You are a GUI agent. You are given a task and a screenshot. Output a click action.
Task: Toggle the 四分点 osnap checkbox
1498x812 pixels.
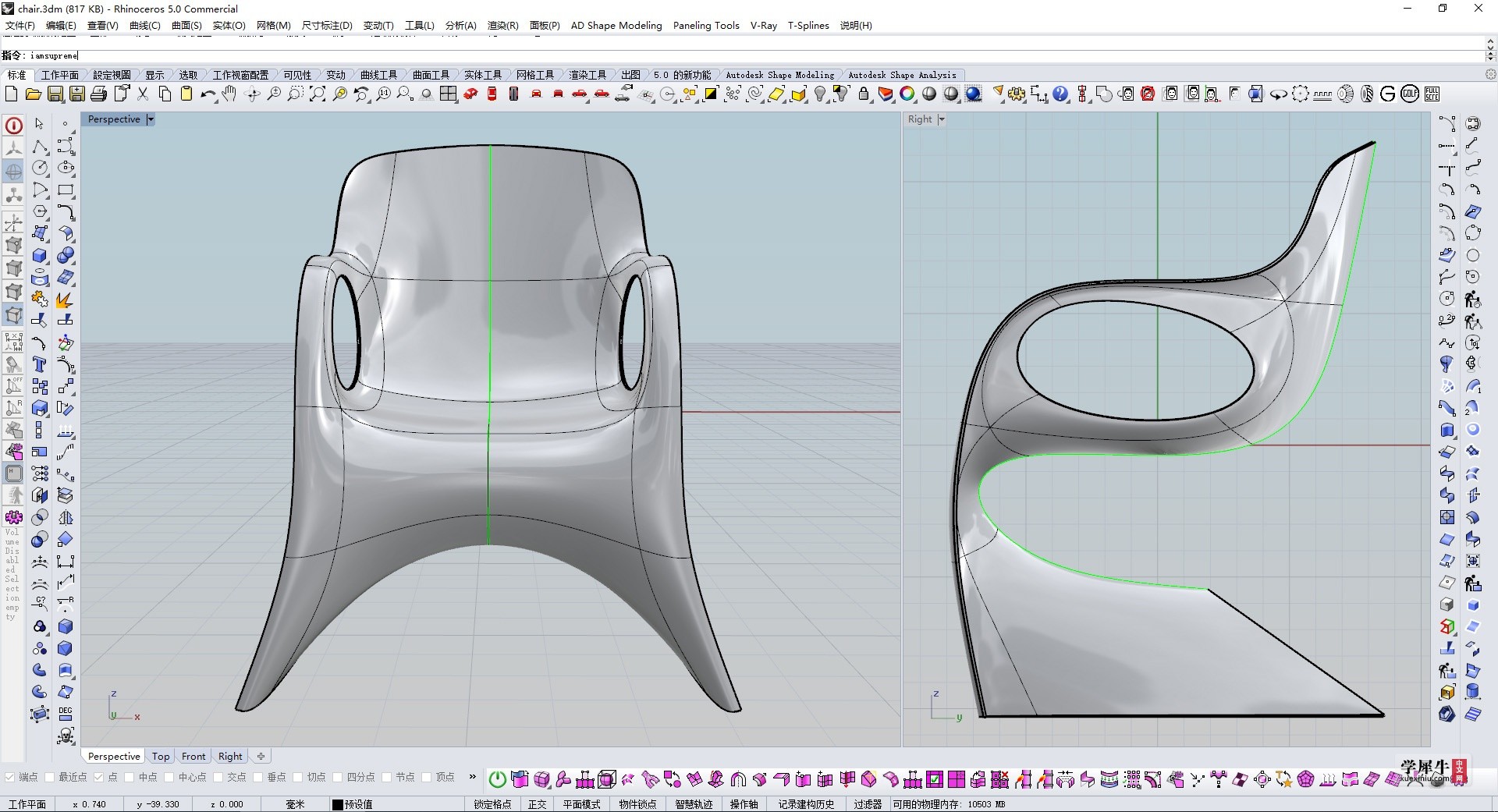coord(337,777)
